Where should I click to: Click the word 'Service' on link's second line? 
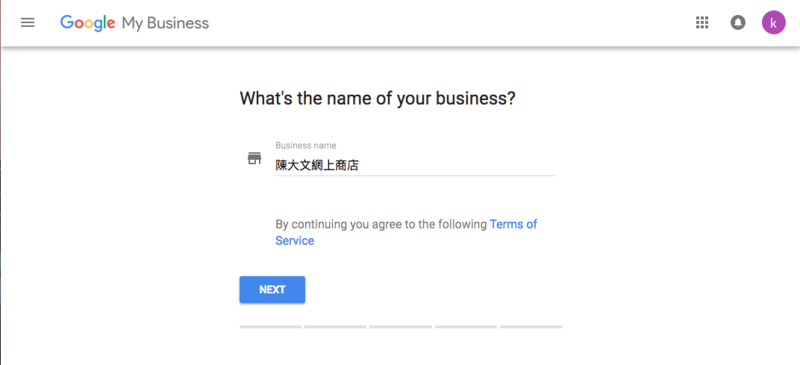pos(295,240)
